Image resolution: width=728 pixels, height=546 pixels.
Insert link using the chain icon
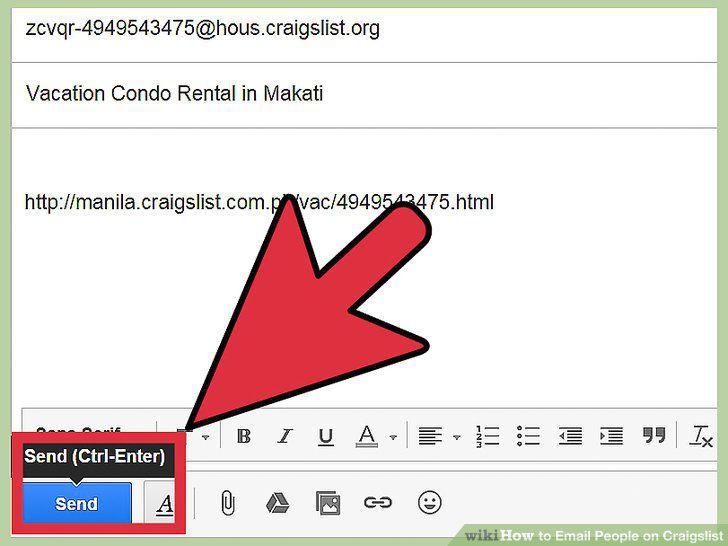tap(378, 502)
